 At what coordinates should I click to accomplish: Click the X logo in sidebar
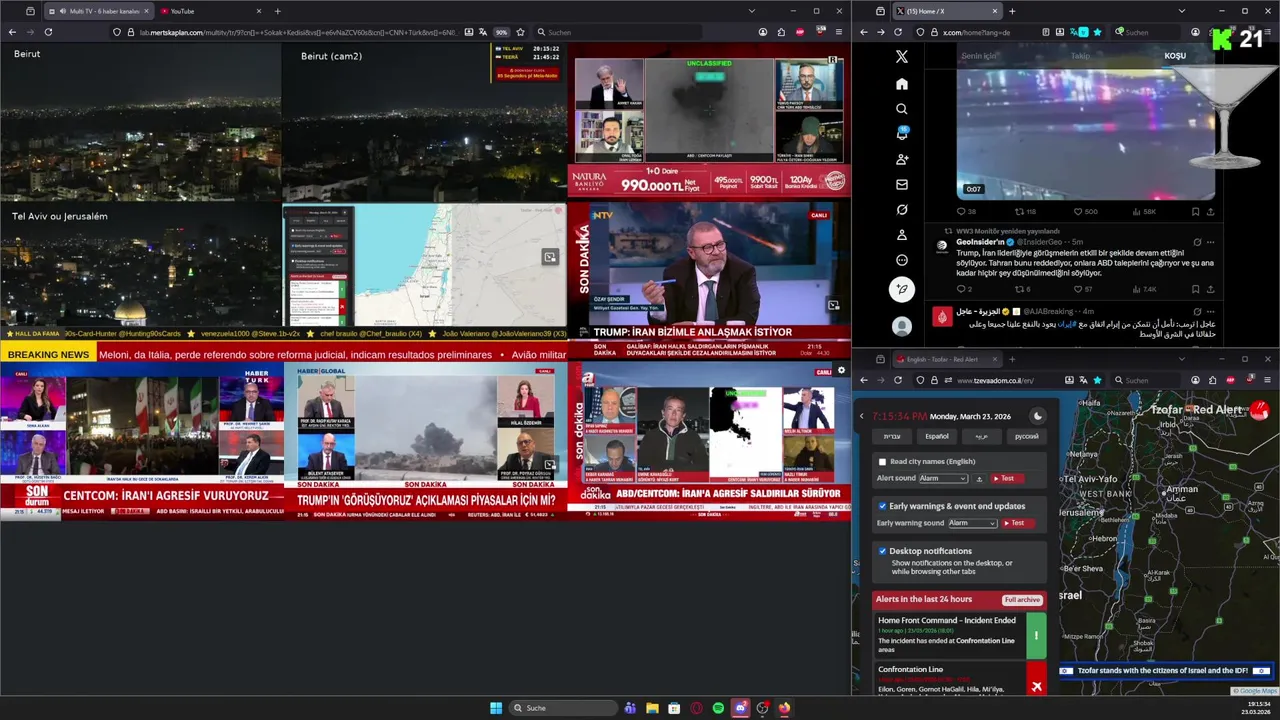[902, 57]
